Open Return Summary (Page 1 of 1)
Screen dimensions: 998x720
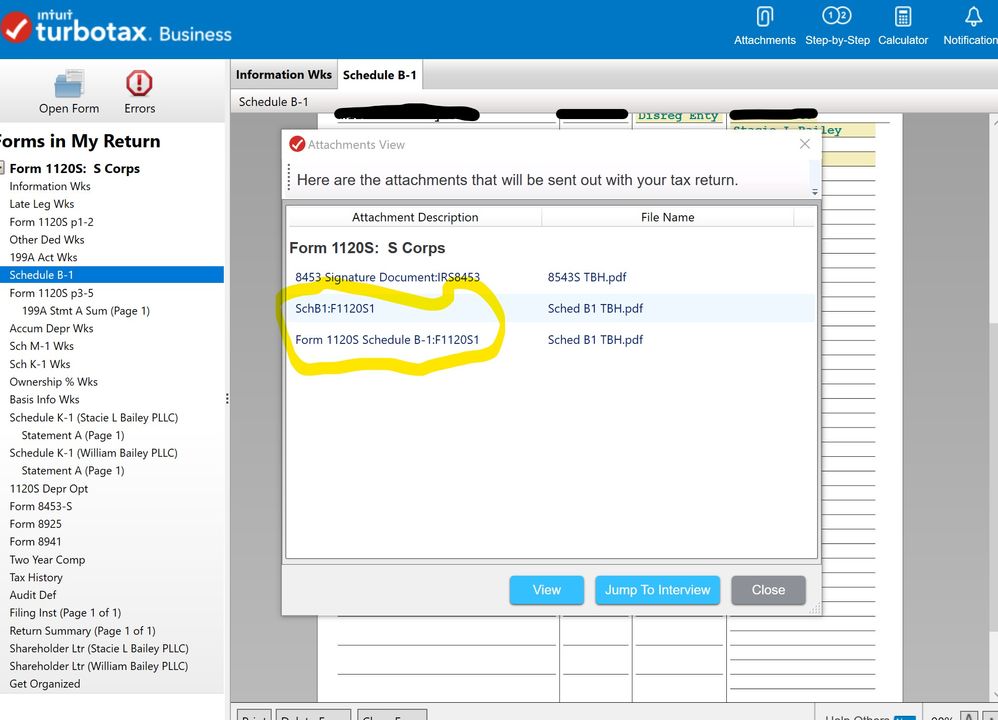[82, 631]
